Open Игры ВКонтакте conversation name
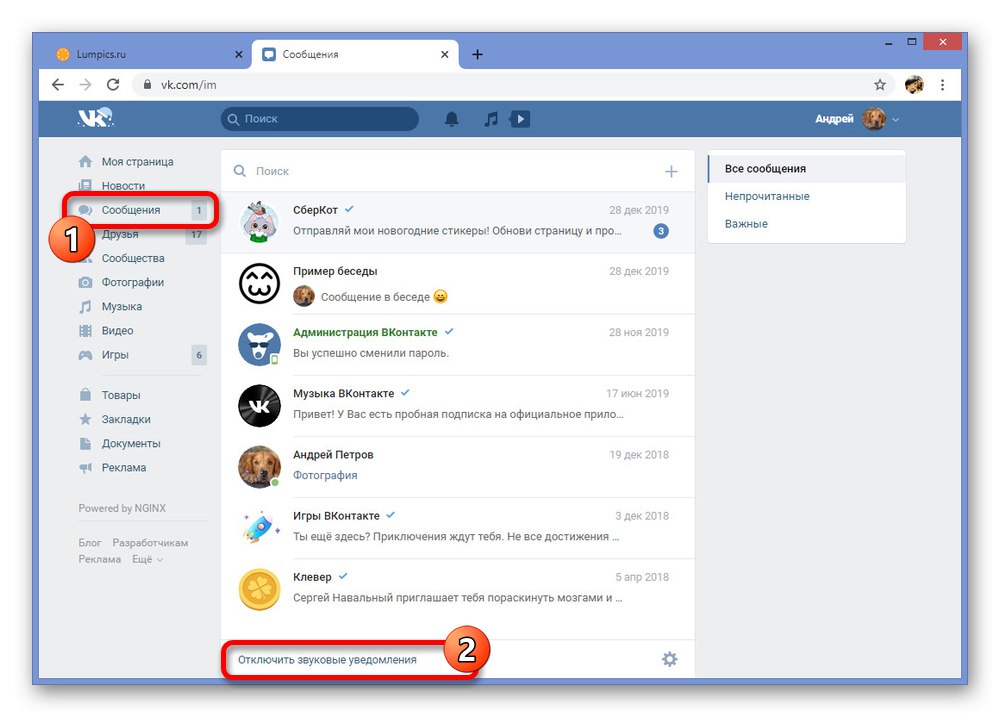The width and height of the screenshot is (1000, 717). pyautogui.click(x=336, y=516)
